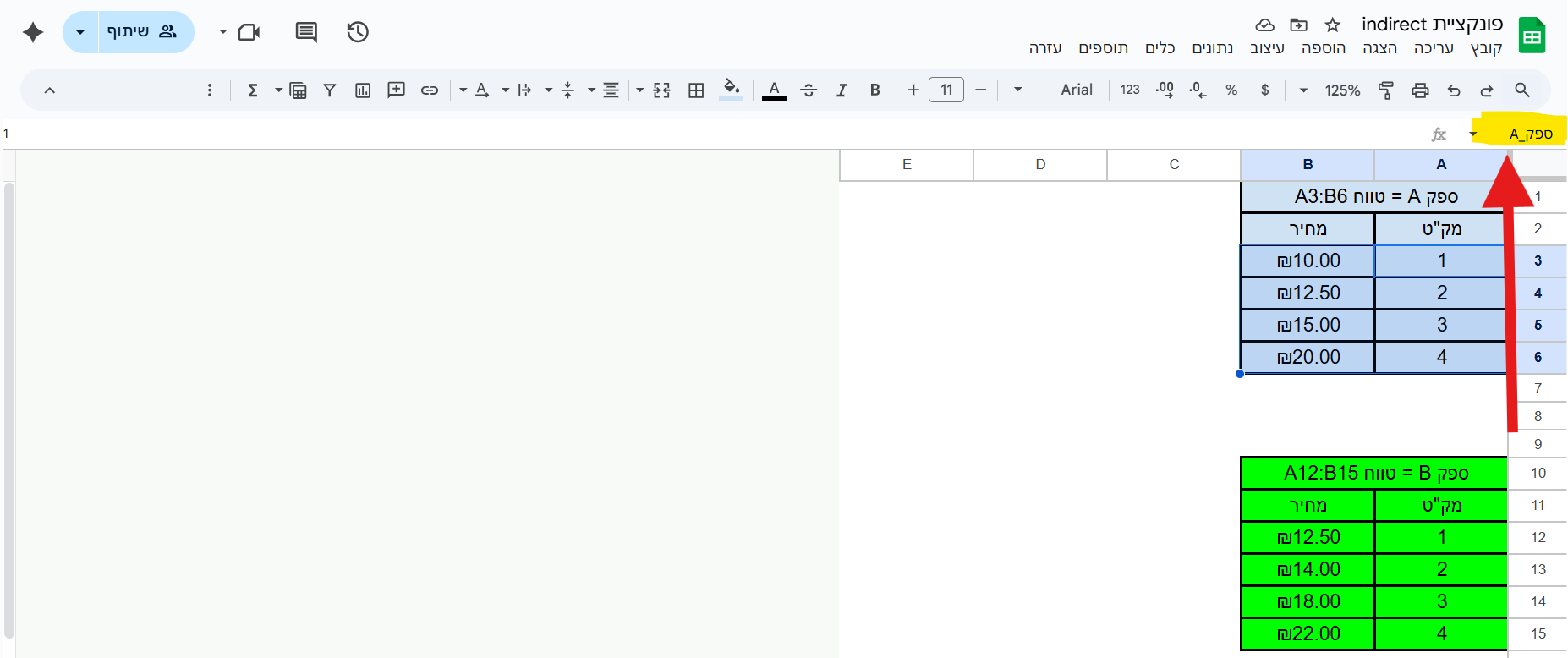The width and height of the screenshot is (1568, 658).
Task: Toggle bold formatting
Action: pos(875,90)
